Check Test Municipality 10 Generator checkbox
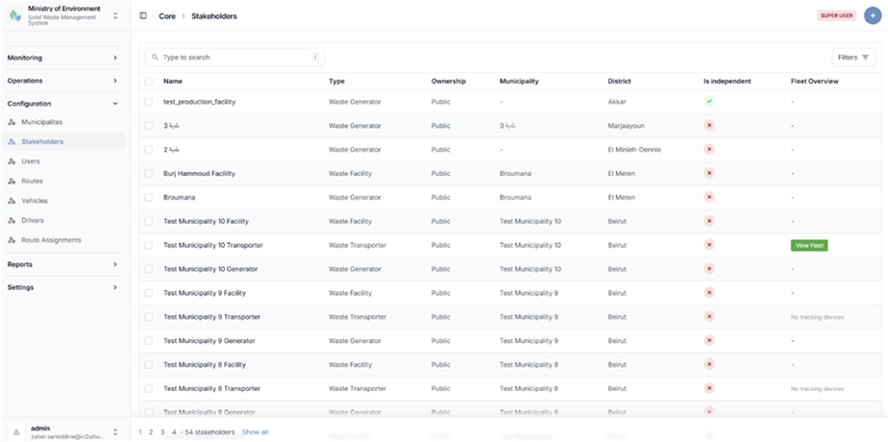Viewport: 888px width, 442px height. 148,269
